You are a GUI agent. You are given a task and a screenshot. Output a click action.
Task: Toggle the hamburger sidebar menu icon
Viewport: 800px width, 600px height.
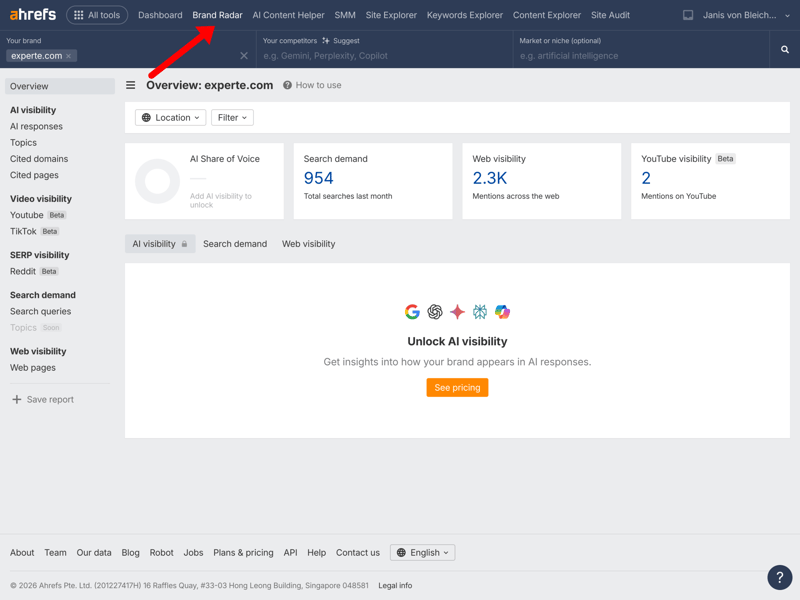click(x=131, y=86)
